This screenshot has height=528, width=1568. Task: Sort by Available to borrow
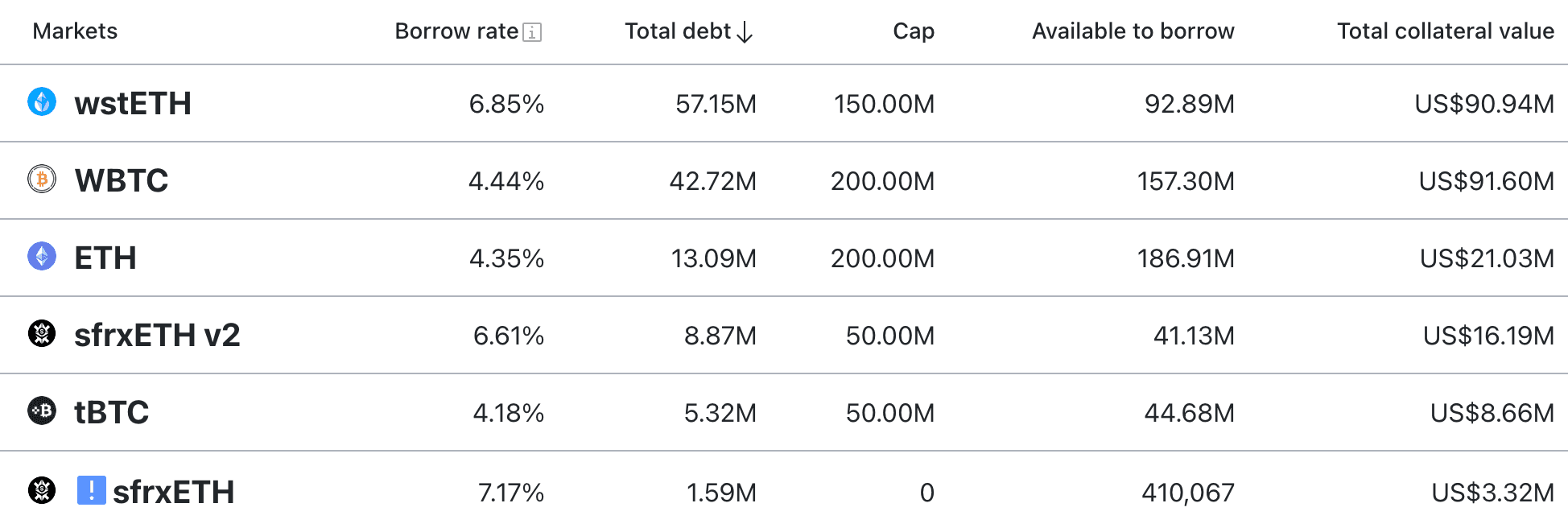point(1133,31)
